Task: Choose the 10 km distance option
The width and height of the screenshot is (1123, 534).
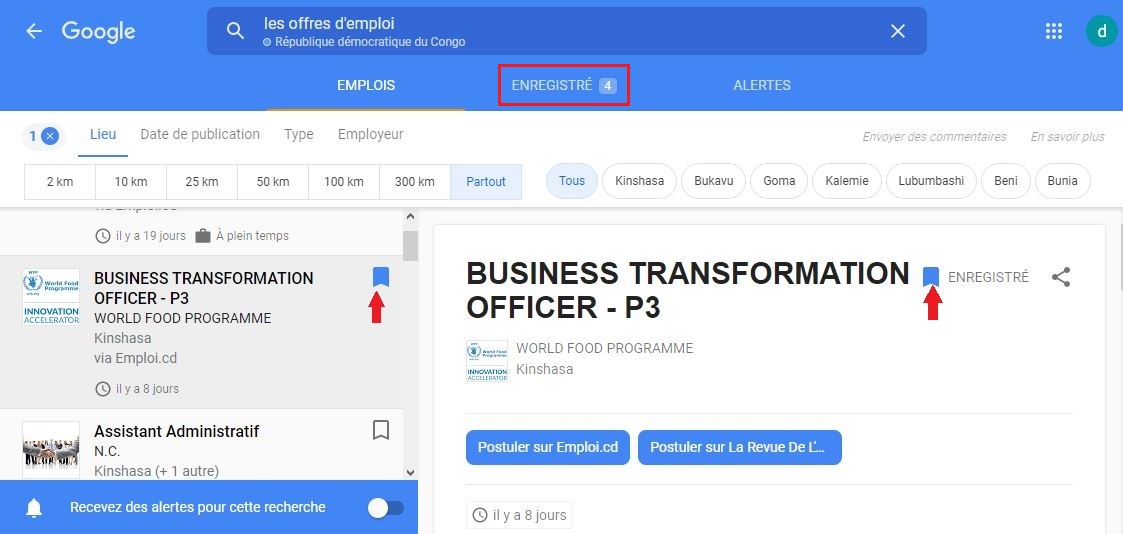Action: point(131,182)
